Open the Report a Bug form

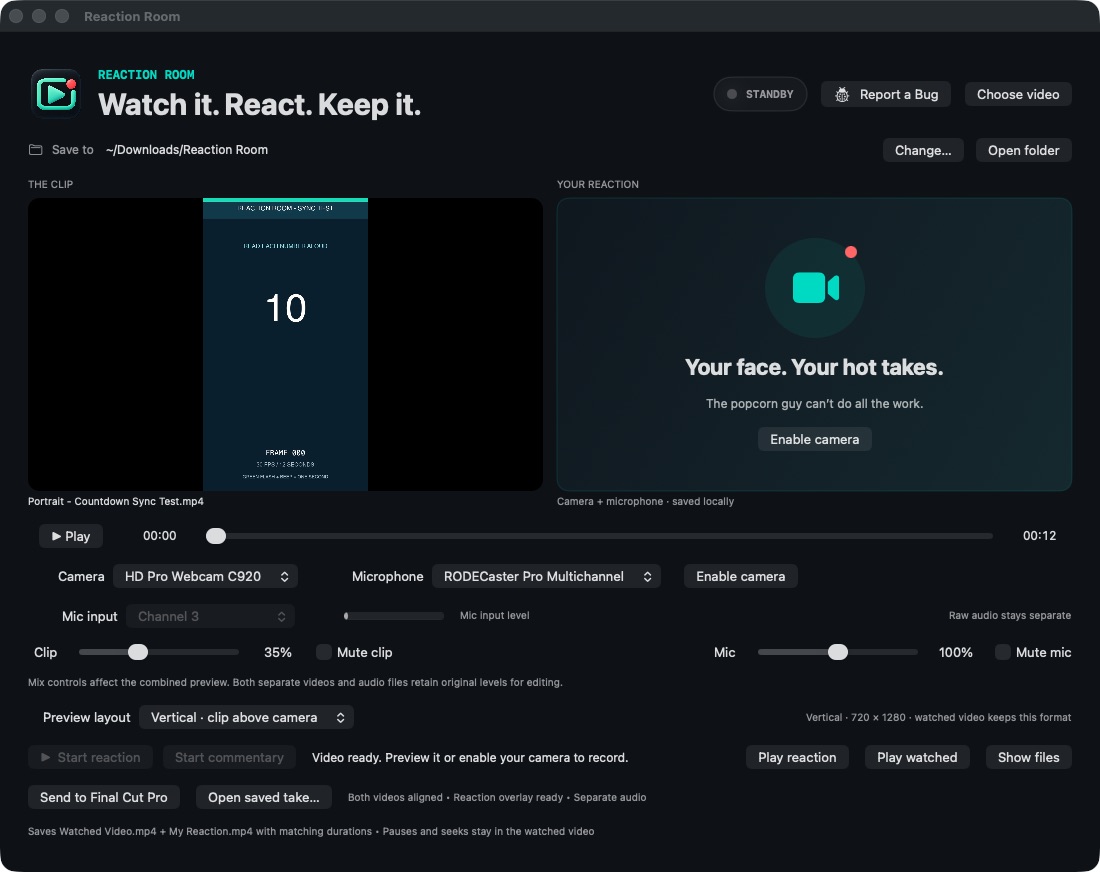(x=885, y=95)
